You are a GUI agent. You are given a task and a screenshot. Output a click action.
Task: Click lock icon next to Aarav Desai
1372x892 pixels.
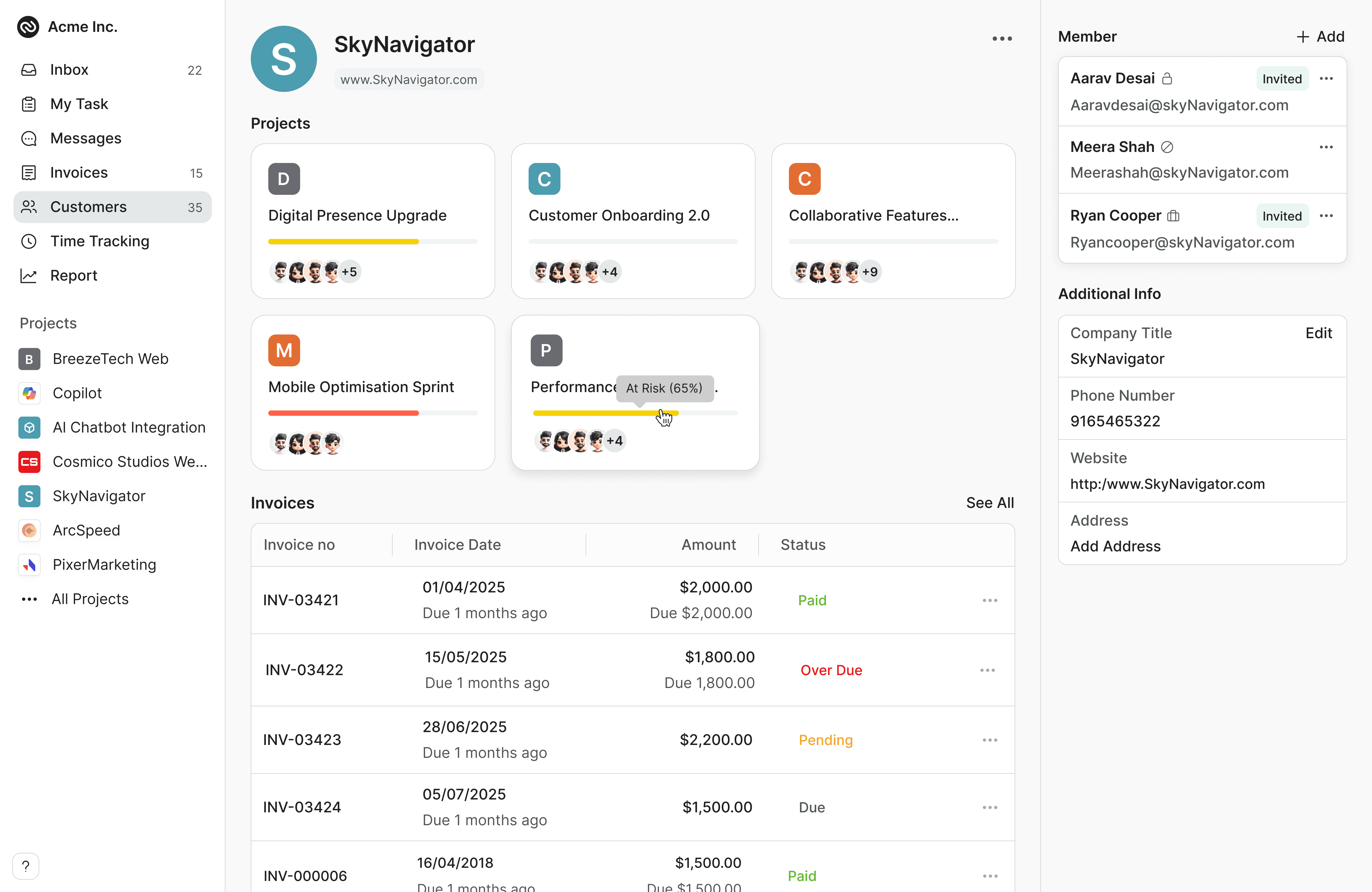pos(1167,78)
